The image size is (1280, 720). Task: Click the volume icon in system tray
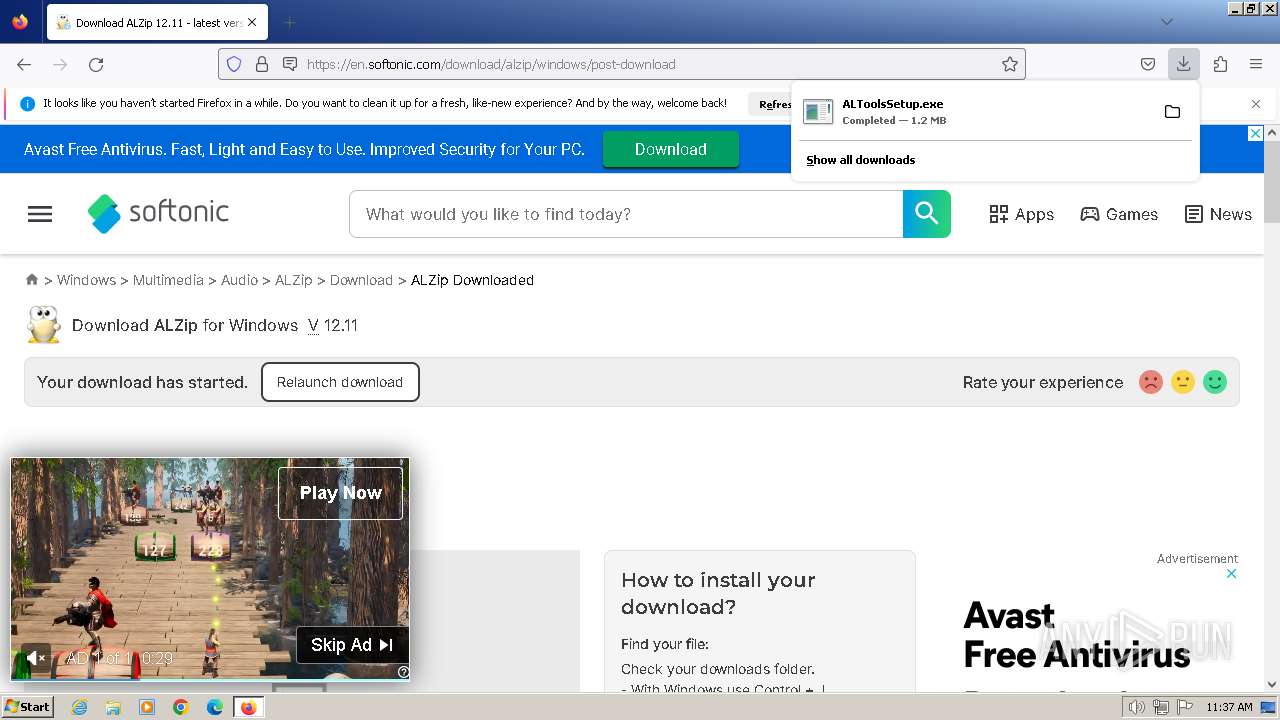1136,707
